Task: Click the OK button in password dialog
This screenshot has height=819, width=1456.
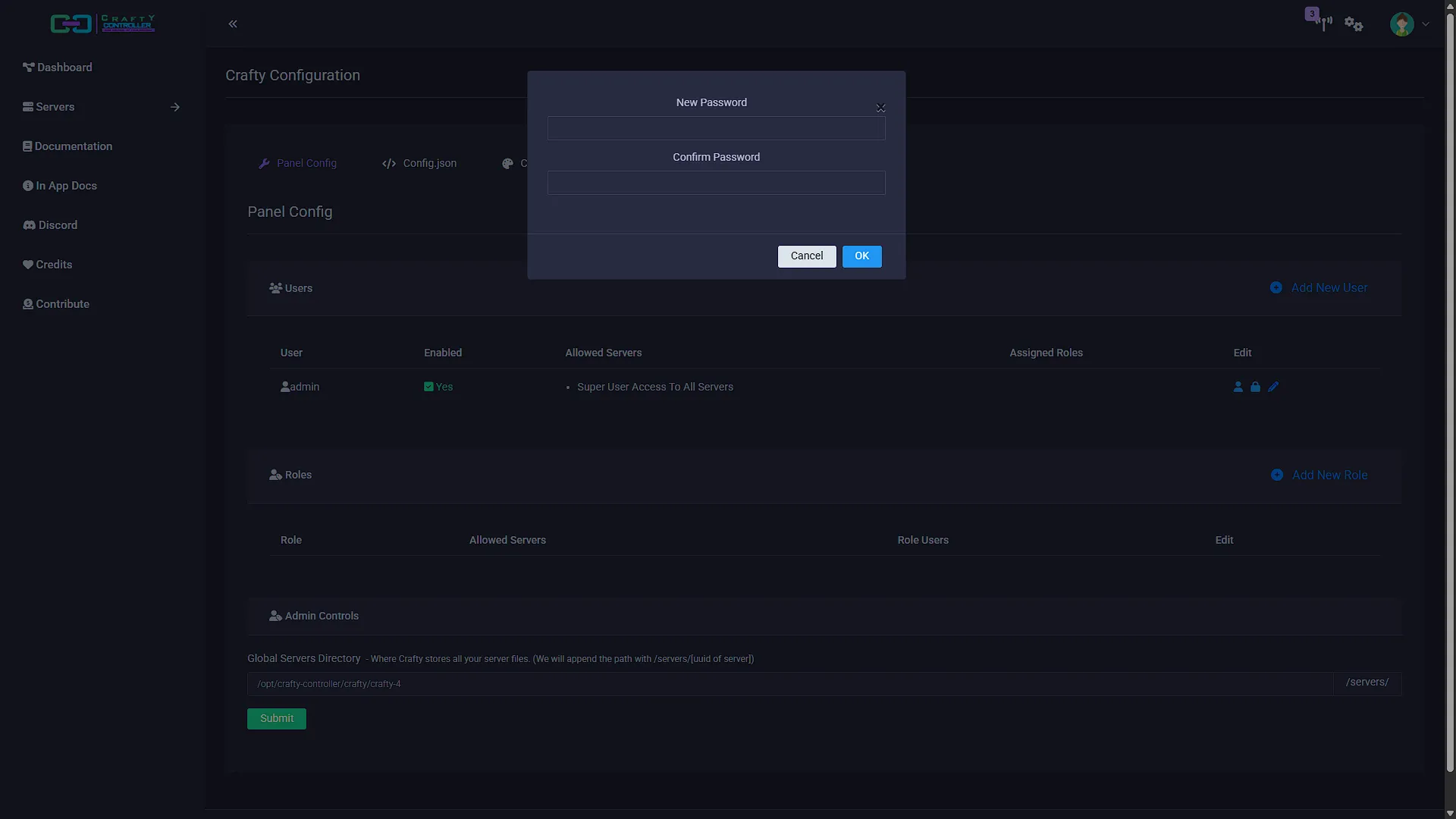Action: click(861, 256)
